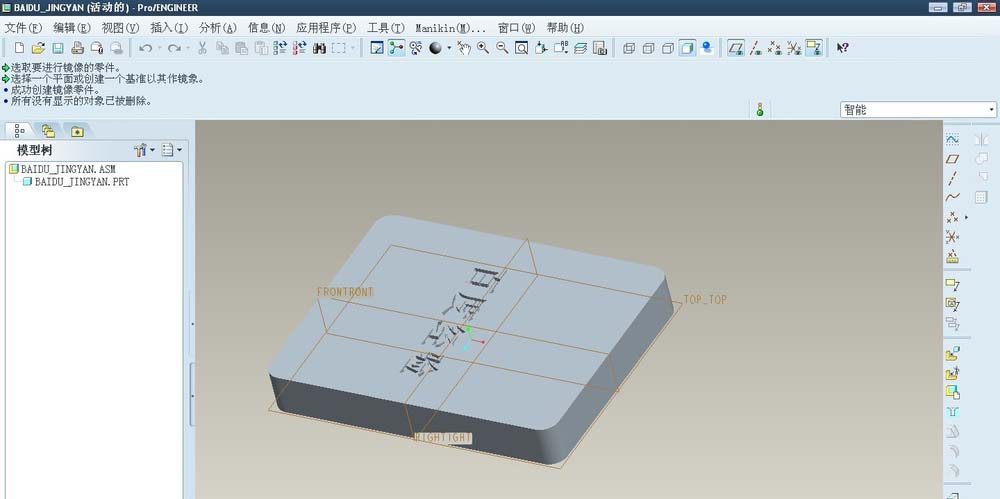The height and width of the screenshot is (499, 1000).
Task: Select the shaded sphere appearance icon
Action: pos(436,48)
